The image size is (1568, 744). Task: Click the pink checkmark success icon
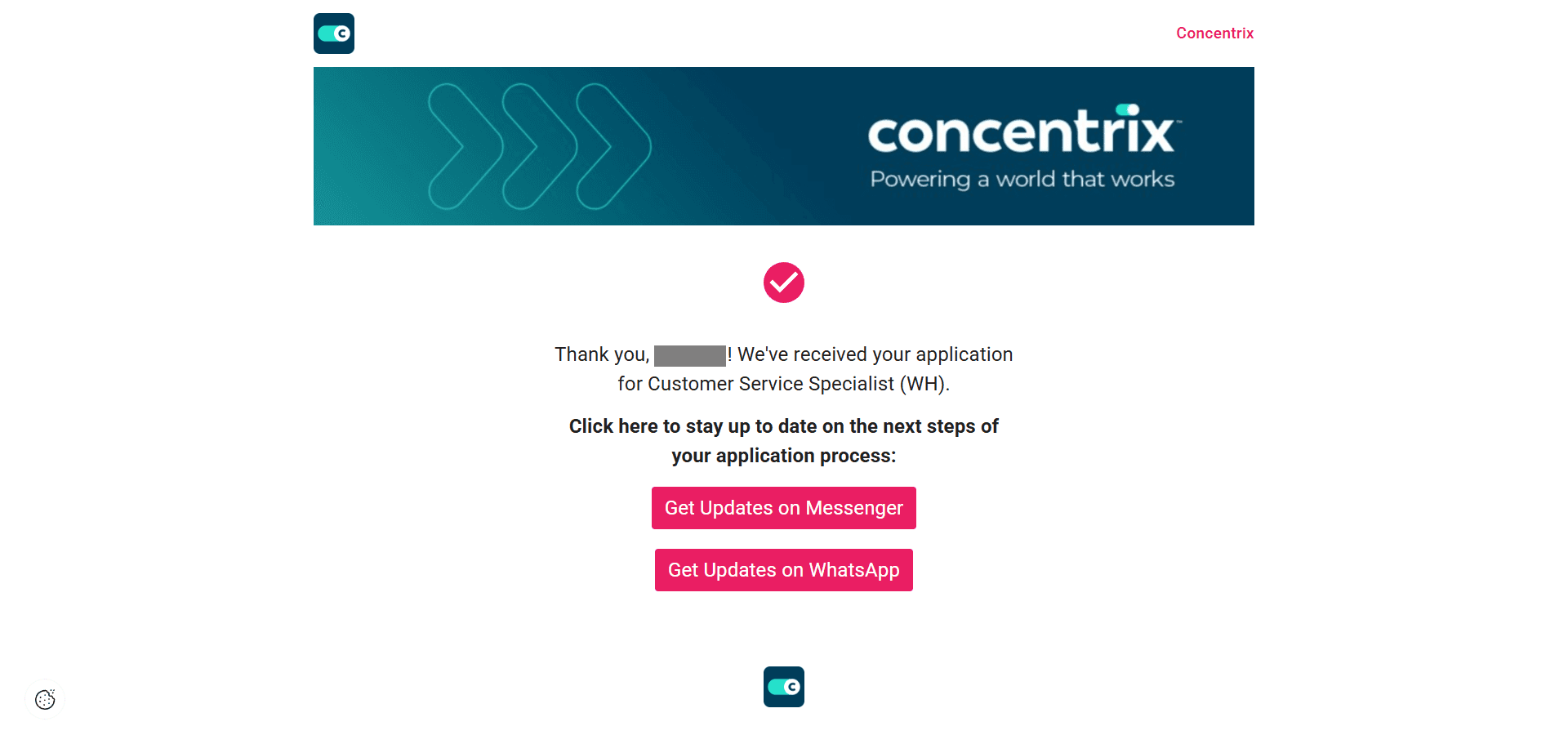(783, 283)
